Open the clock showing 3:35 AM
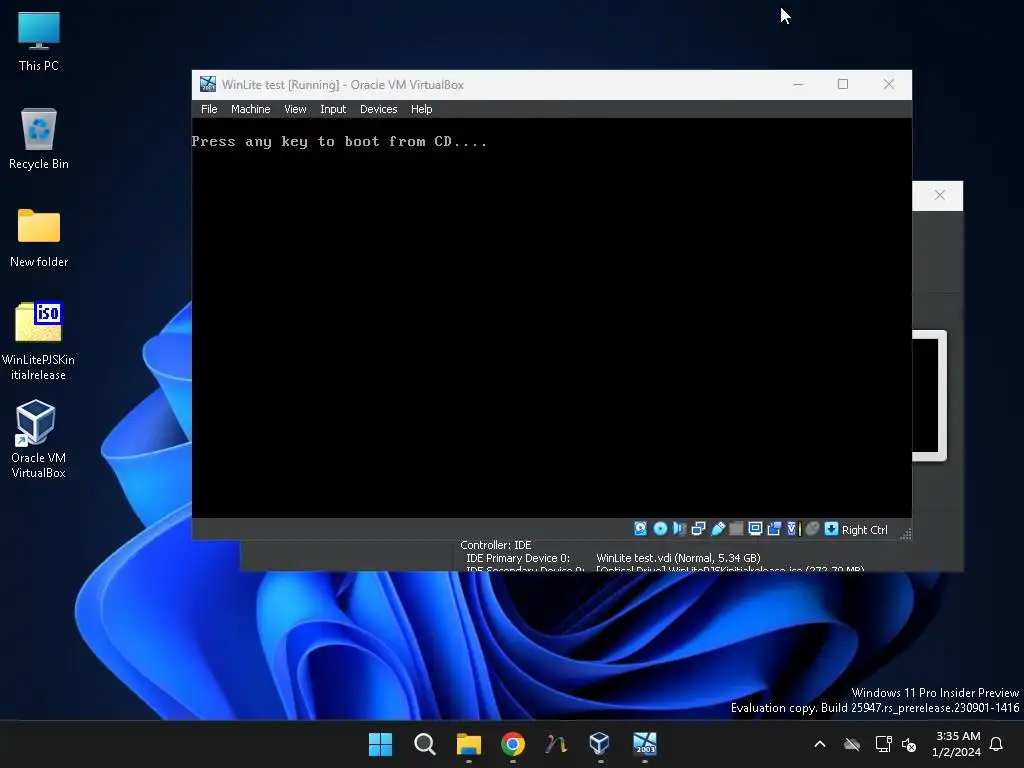This screenshot has width=1024, height=768. click(x=957, y=744)
